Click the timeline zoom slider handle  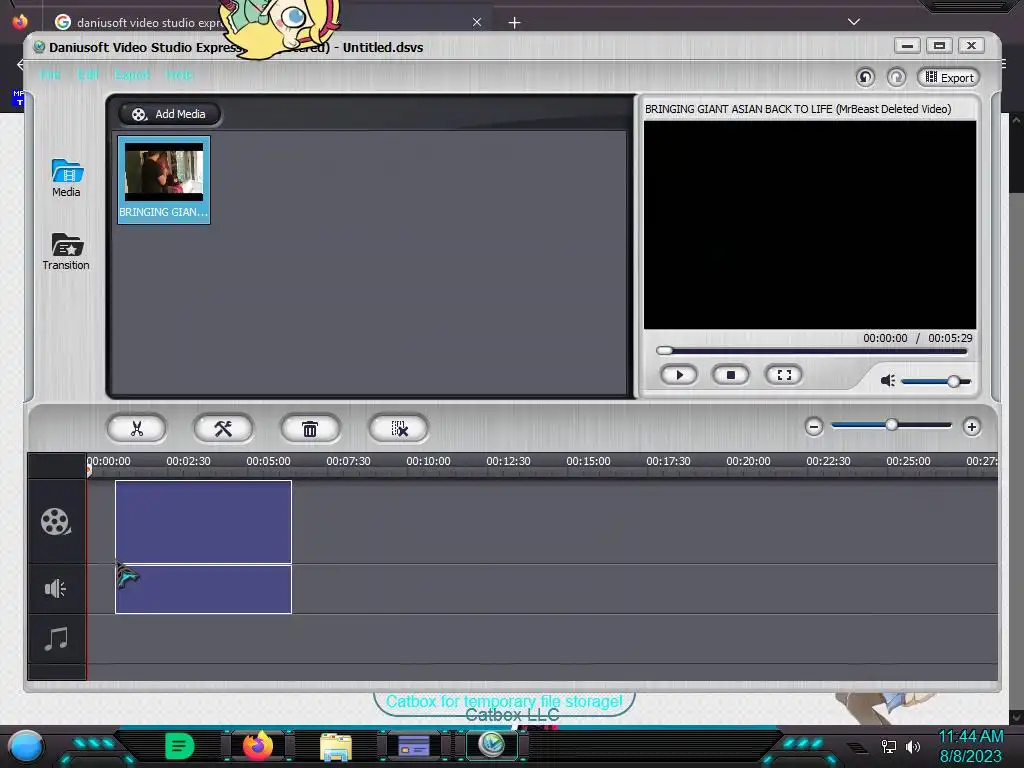point(891,425)
